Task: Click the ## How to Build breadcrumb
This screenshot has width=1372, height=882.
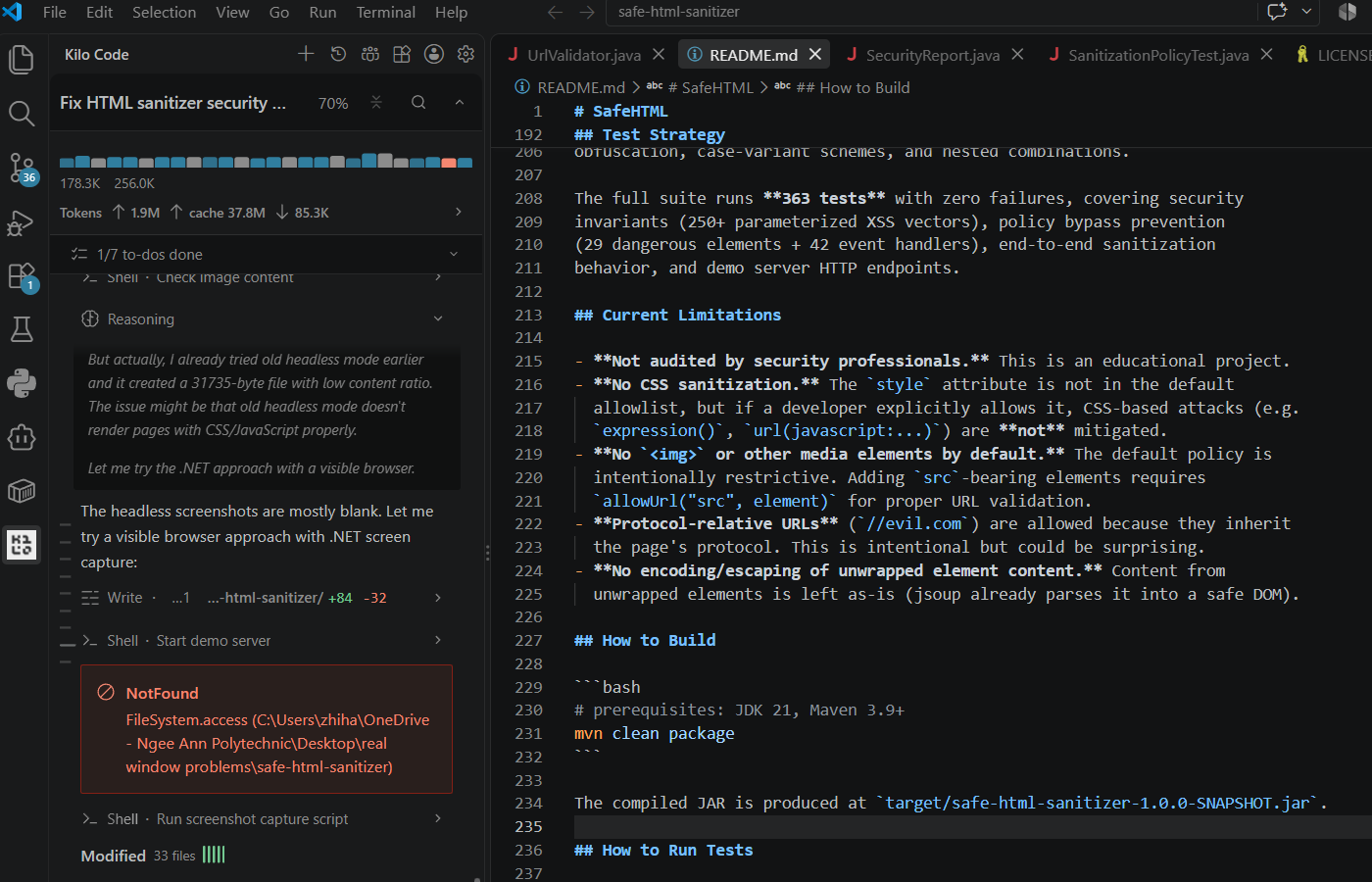Action: [853, 87]
